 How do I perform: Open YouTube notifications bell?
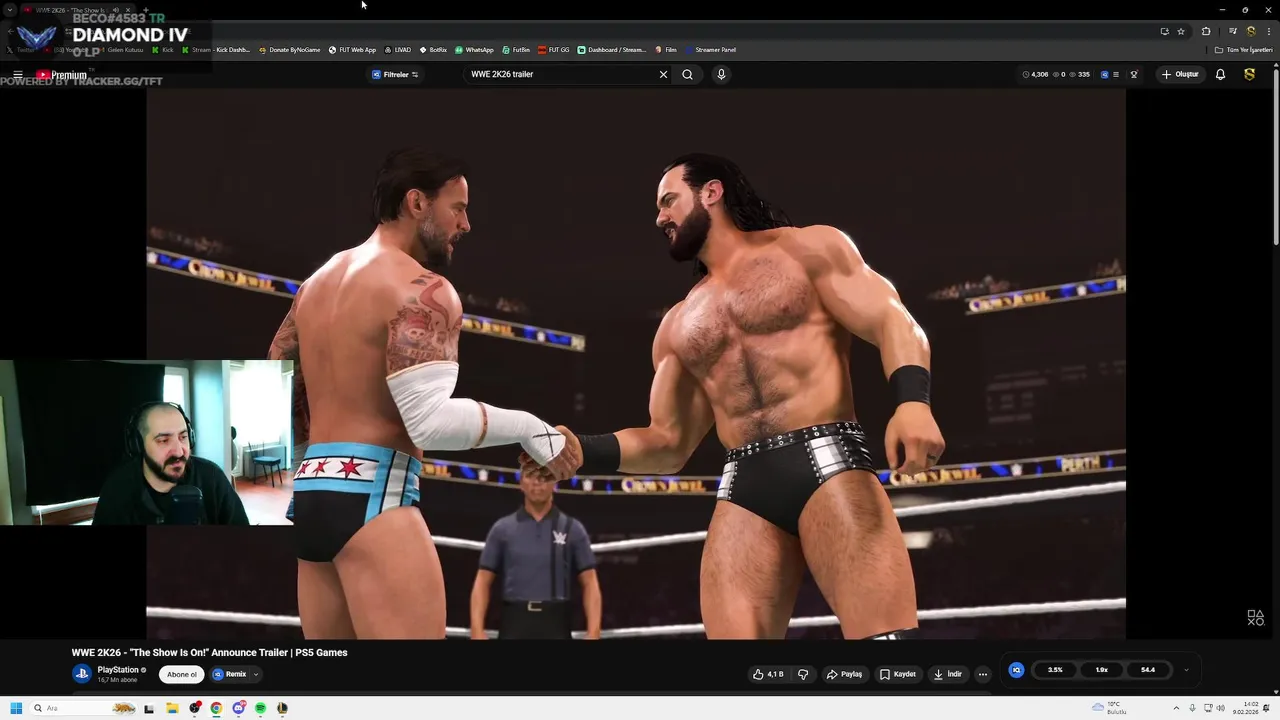click(1220, 74)
